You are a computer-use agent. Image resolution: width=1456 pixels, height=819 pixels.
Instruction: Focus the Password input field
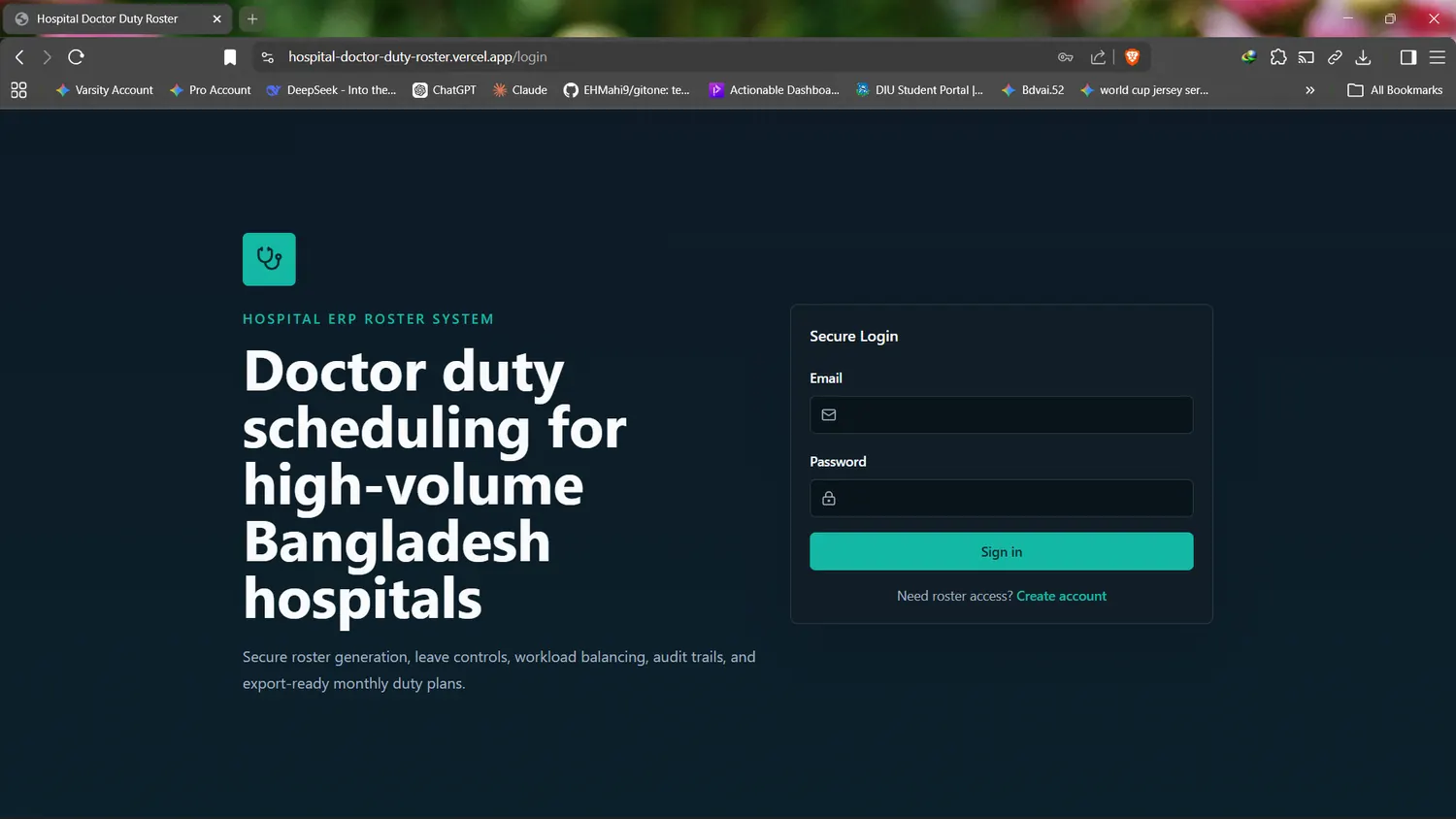(x=1001, y=498)
